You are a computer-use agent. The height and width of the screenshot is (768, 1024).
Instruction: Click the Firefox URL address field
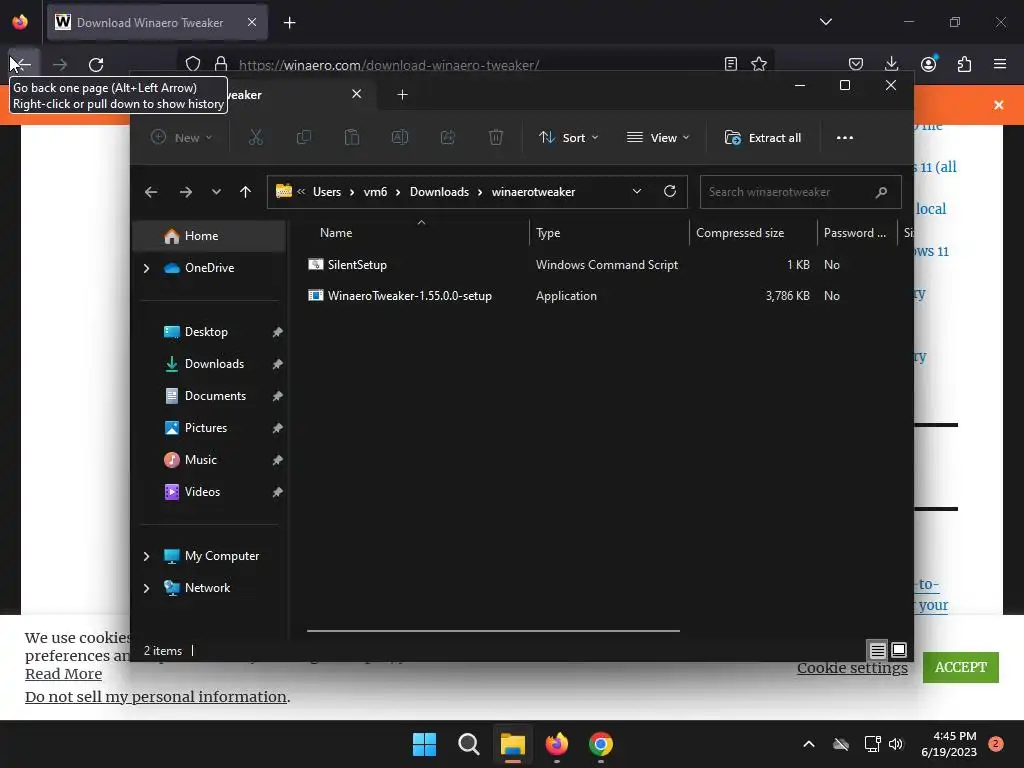[477, 65]
